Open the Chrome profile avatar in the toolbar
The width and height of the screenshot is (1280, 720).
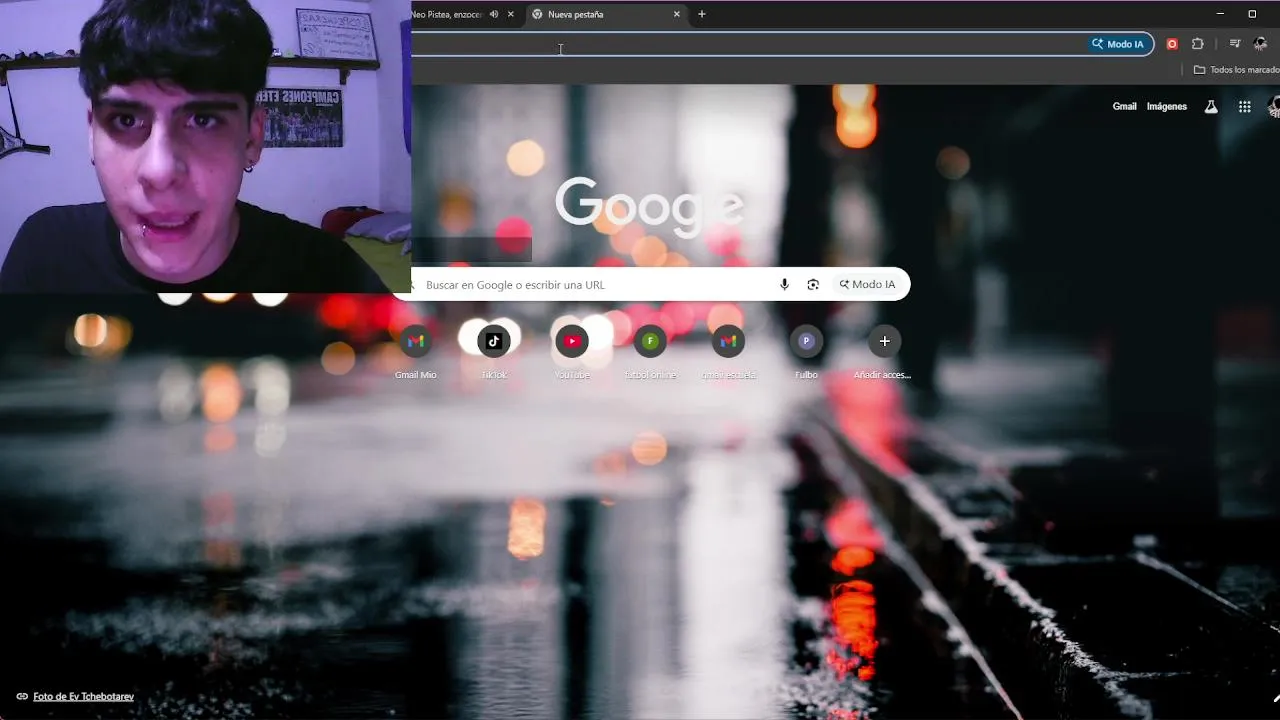click(1261, 44)
